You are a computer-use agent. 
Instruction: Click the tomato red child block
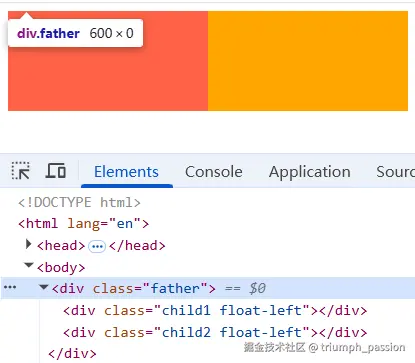(108, 79)
